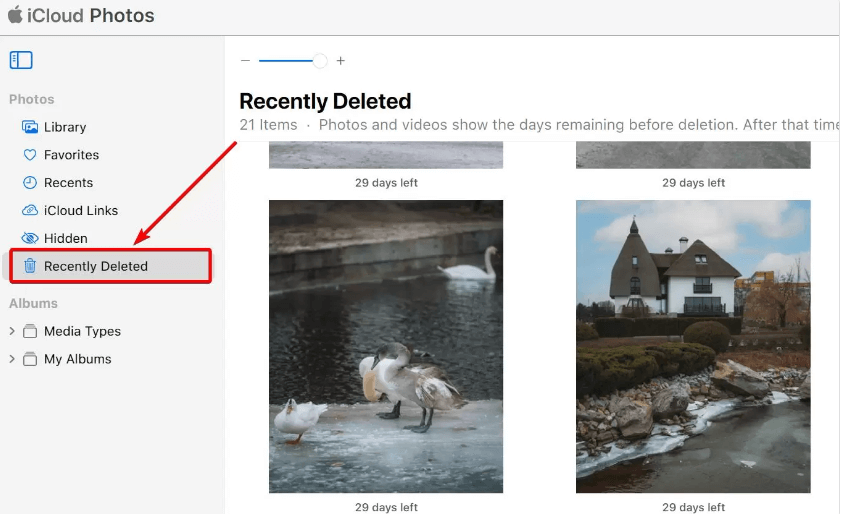Open the Library section label
Viewport: 842px width, 514px height.
[65, 127]
